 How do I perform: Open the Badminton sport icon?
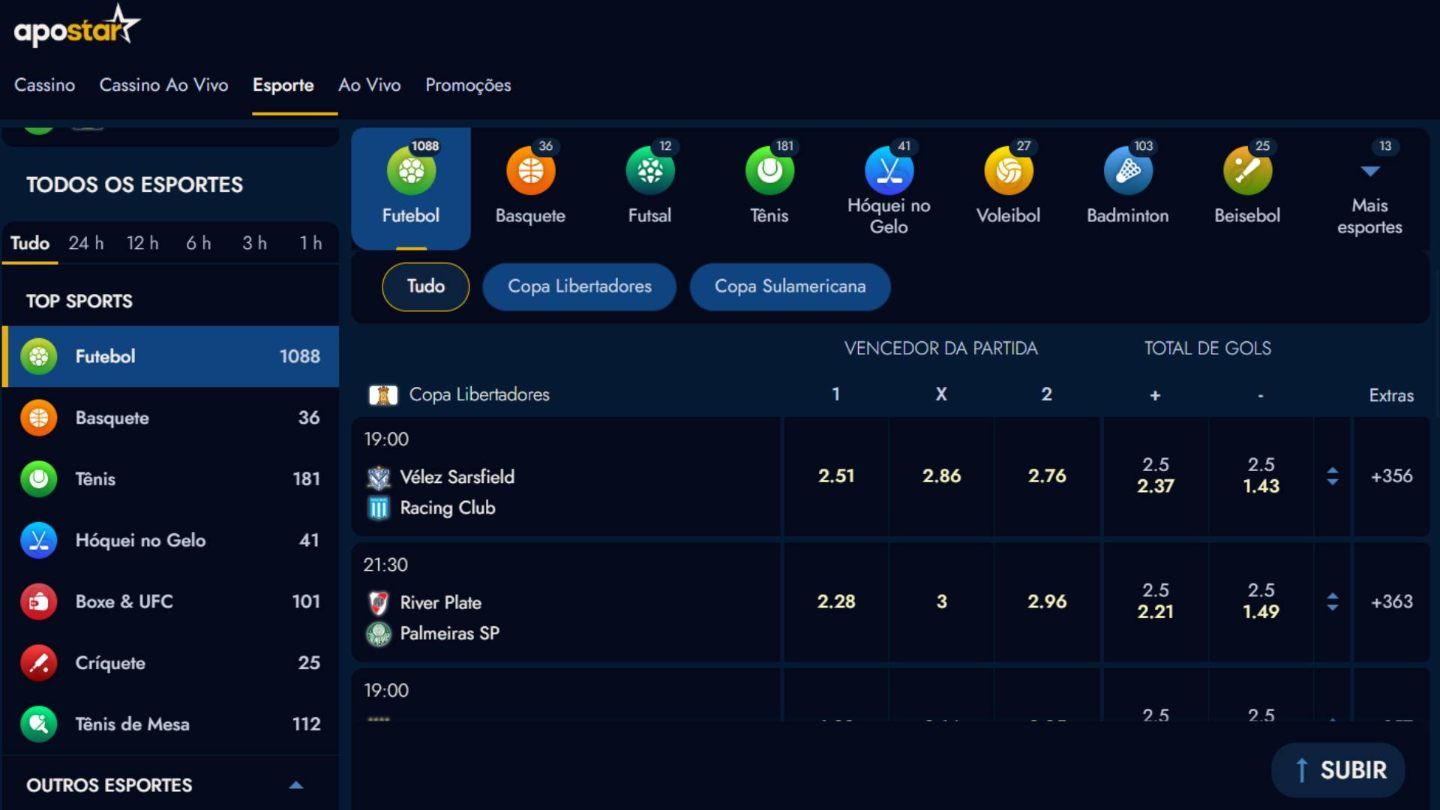click(1128, 172)
